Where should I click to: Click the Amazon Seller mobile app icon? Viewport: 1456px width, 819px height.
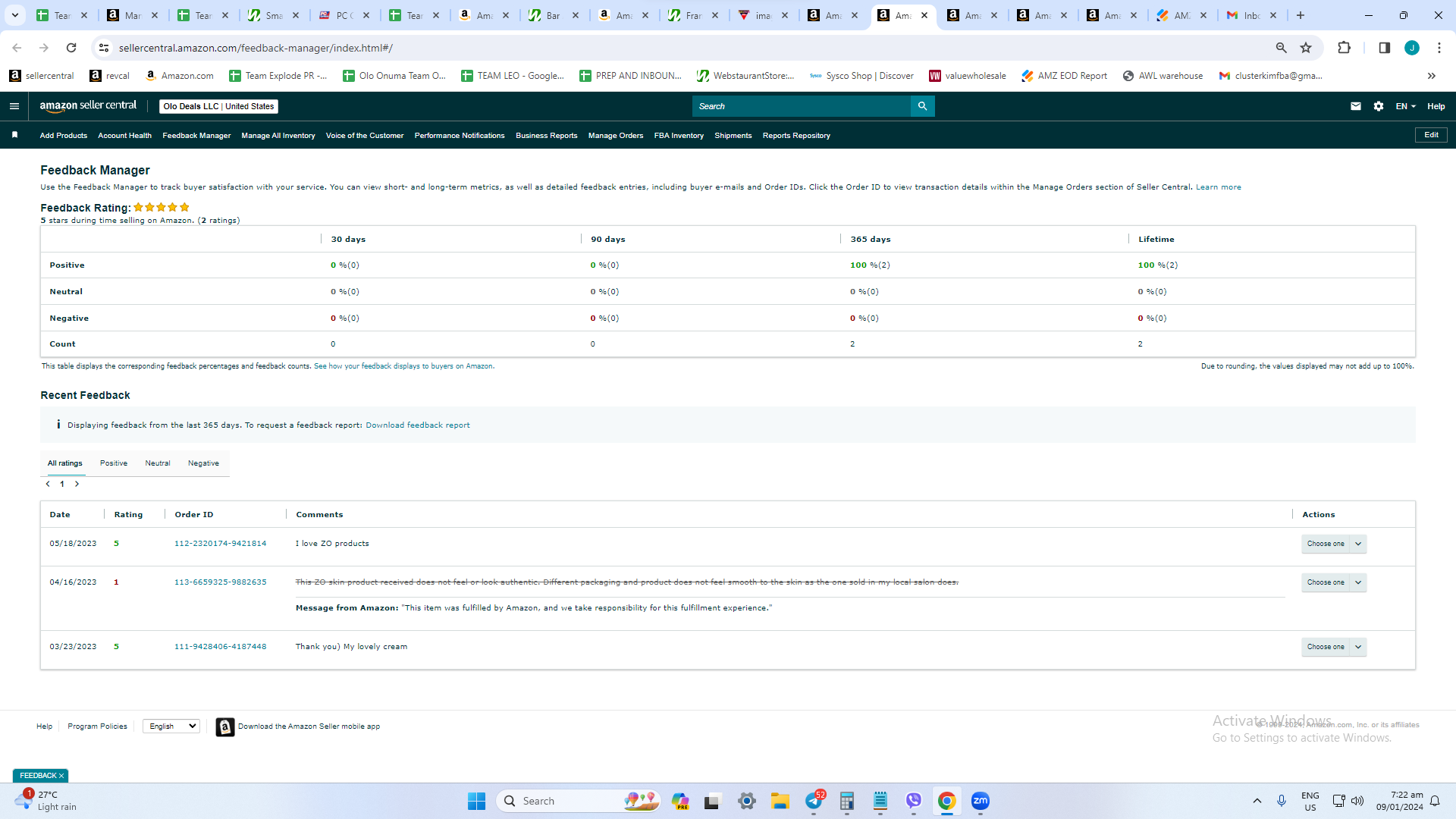[x=225, y=727]
